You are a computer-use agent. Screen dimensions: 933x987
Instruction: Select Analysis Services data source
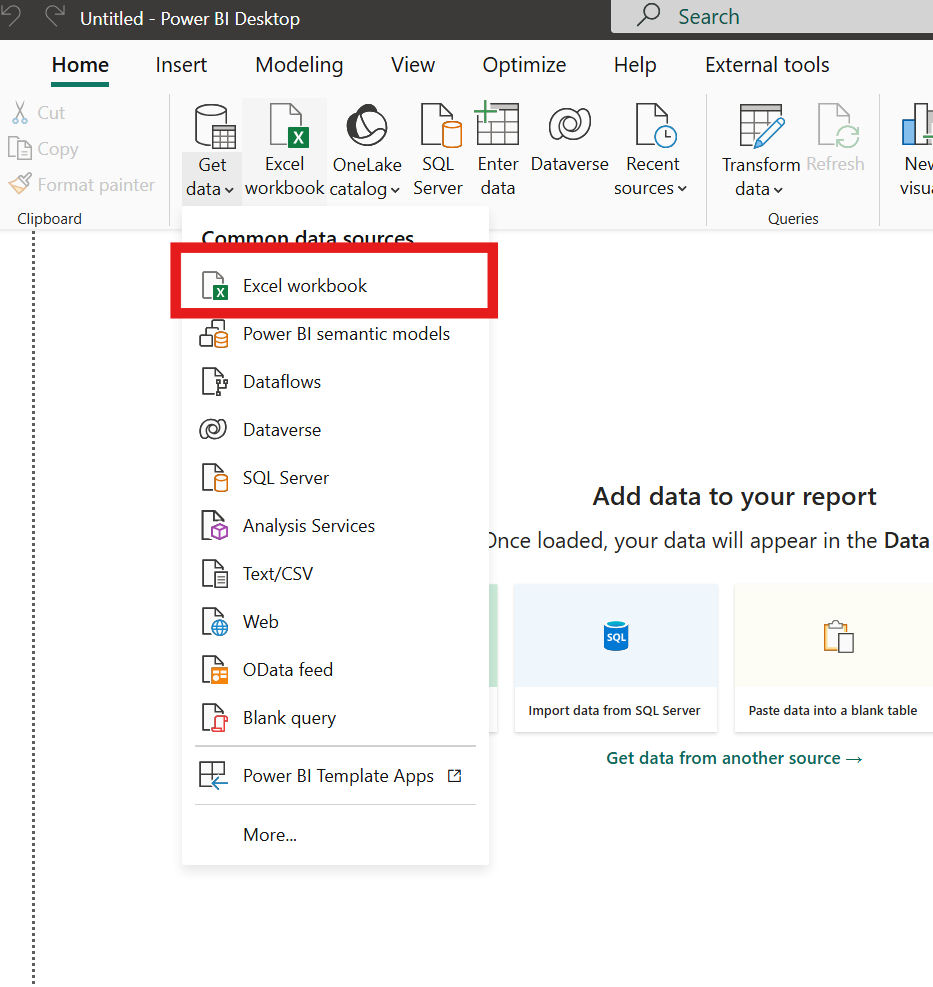(335, 526)
